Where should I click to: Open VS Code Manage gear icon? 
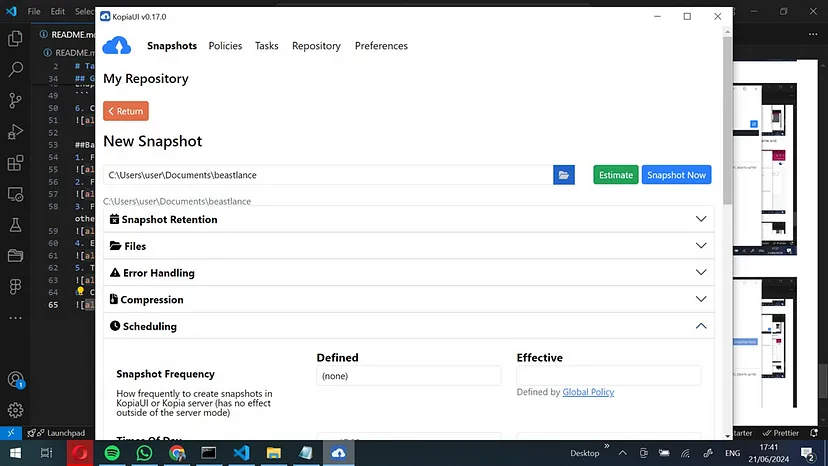point(16,410)
